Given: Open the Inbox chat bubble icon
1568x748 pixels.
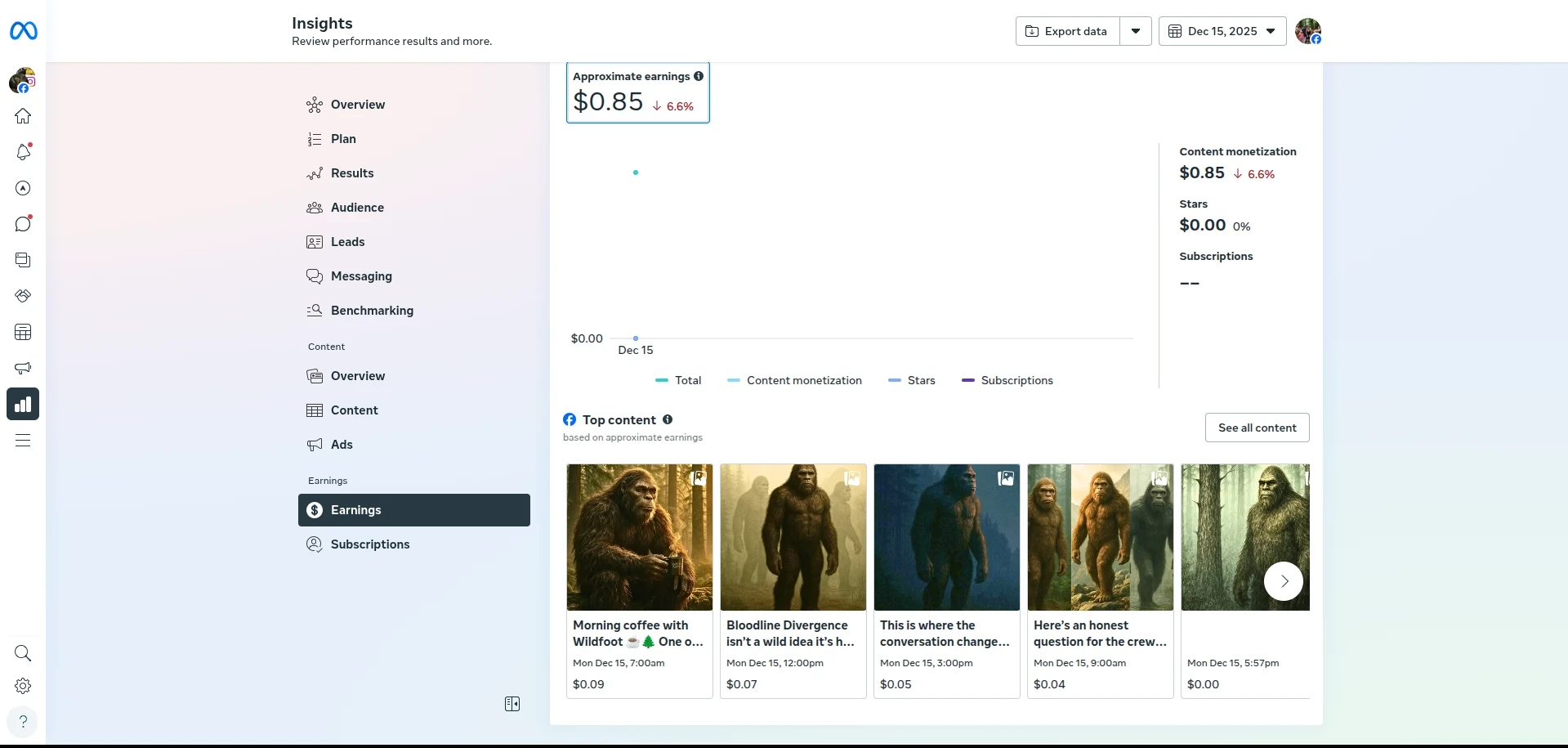Looking at the screenshot, I should (x=23, y=224).
